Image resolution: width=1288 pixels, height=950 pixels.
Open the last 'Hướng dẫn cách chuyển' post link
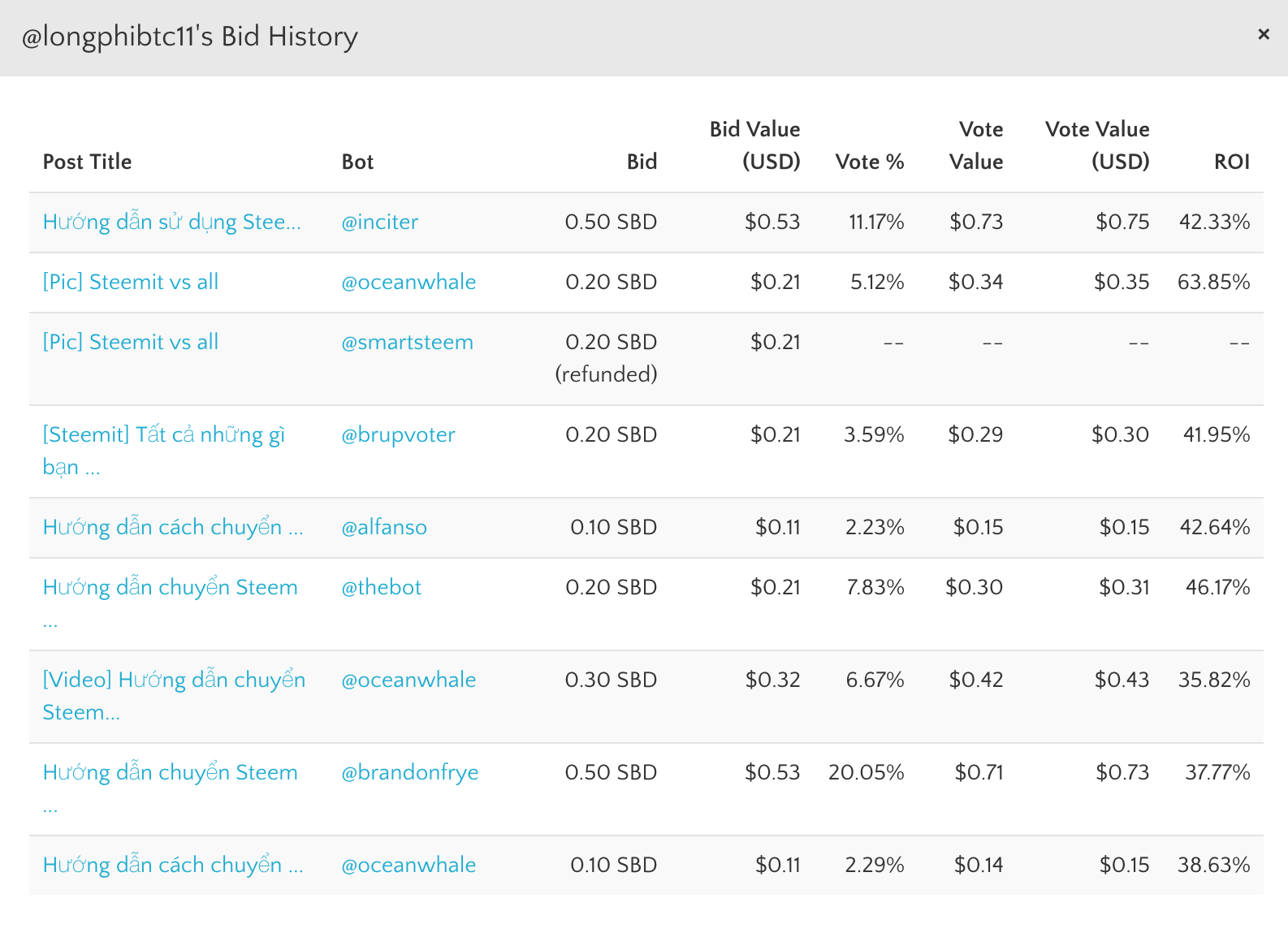coord(172,865)
